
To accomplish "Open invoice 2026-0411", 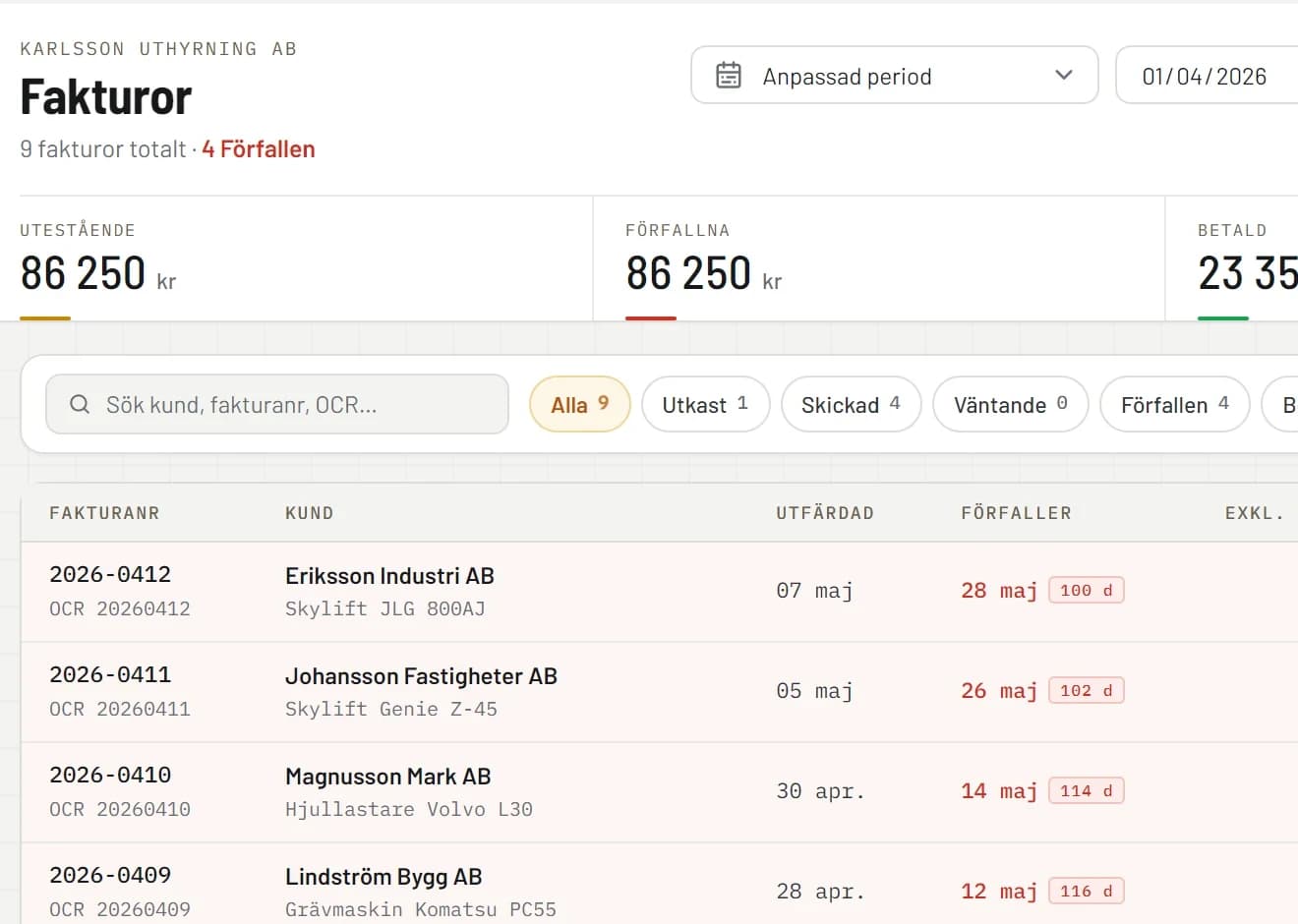I will 110,674.
